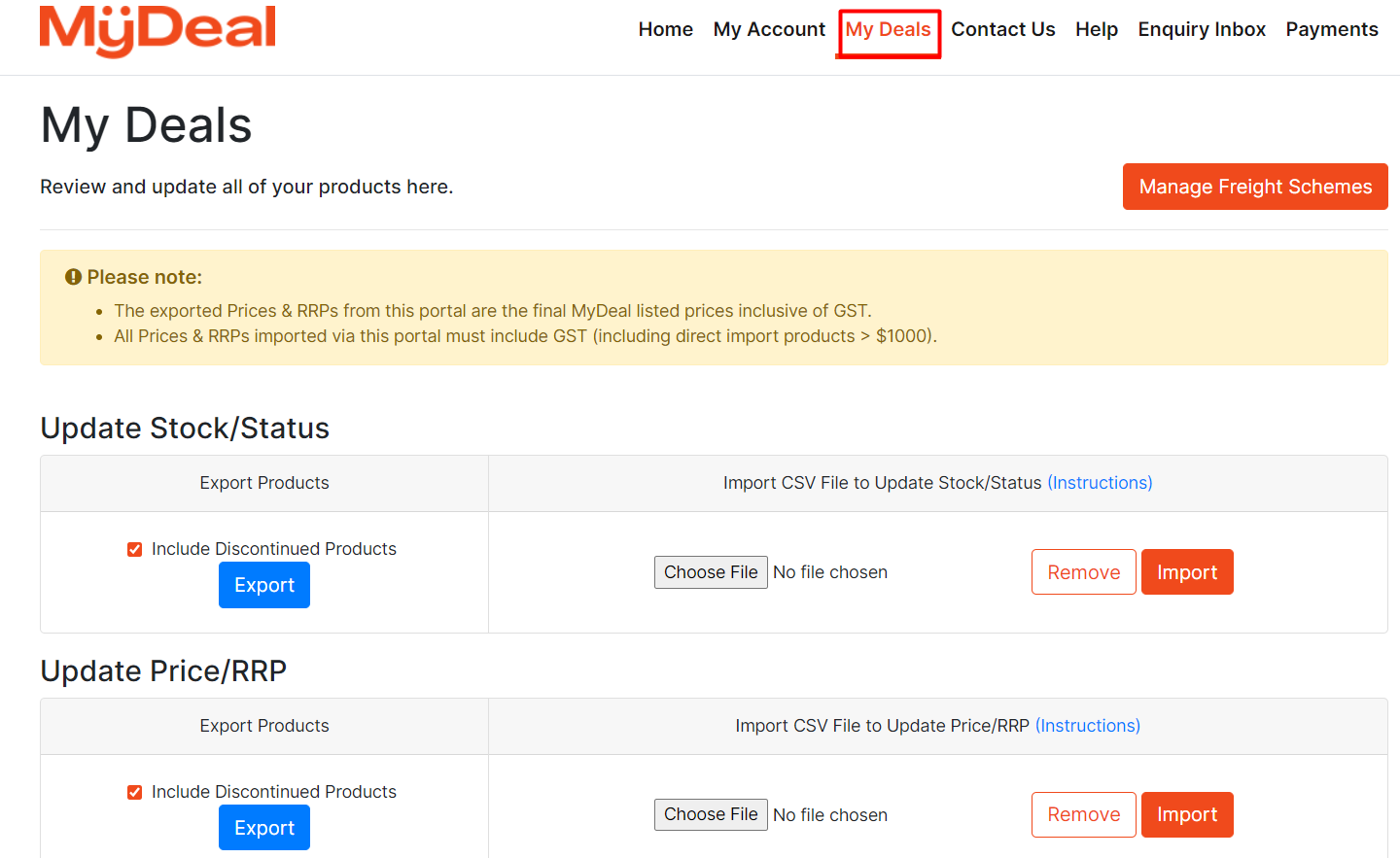Click the note starting 'All Prices & RRPs imported'
Image resolution: width=1400 pixels, height=858 pixels.
[x=526, y=336]
